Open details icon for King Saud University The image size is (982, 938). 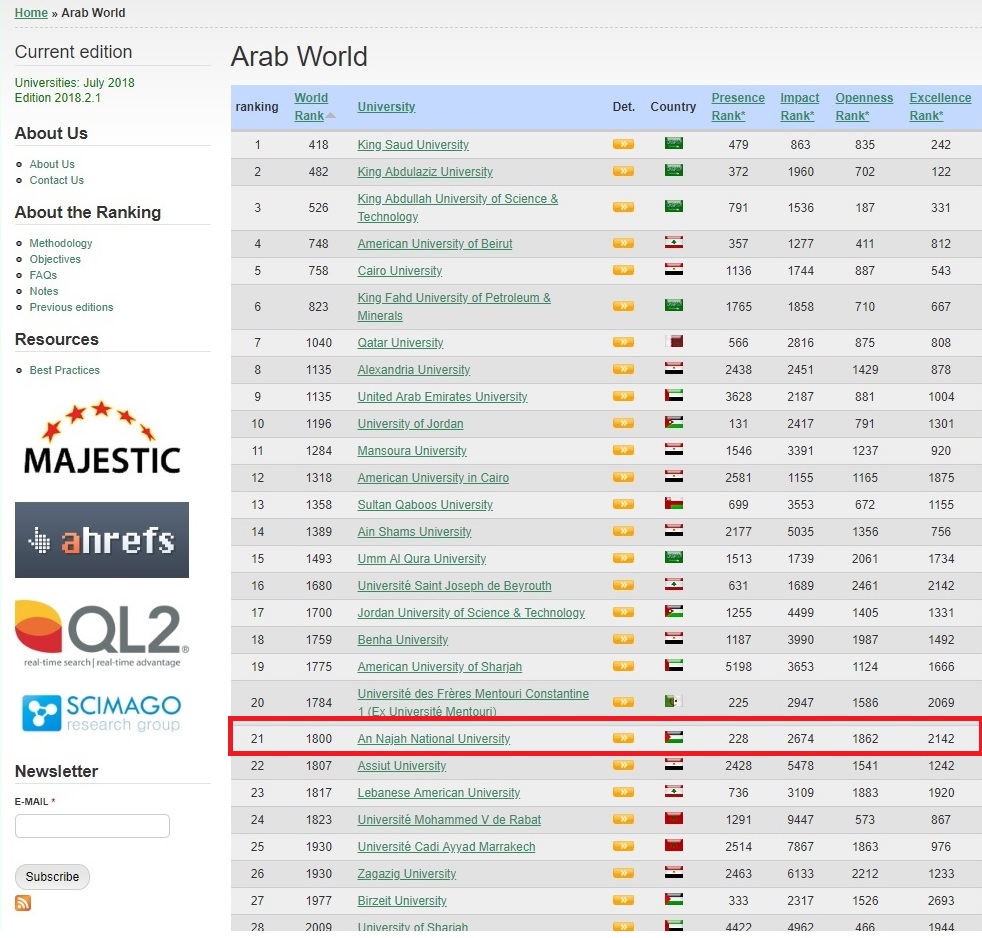click(623, 145)
